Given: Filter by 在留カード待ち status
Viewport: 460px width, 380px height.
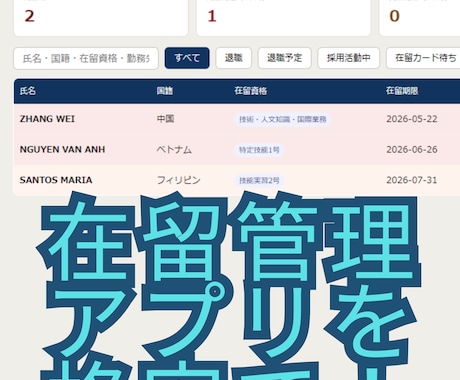Looking at the screenshot, I should (x=423, y=58).
